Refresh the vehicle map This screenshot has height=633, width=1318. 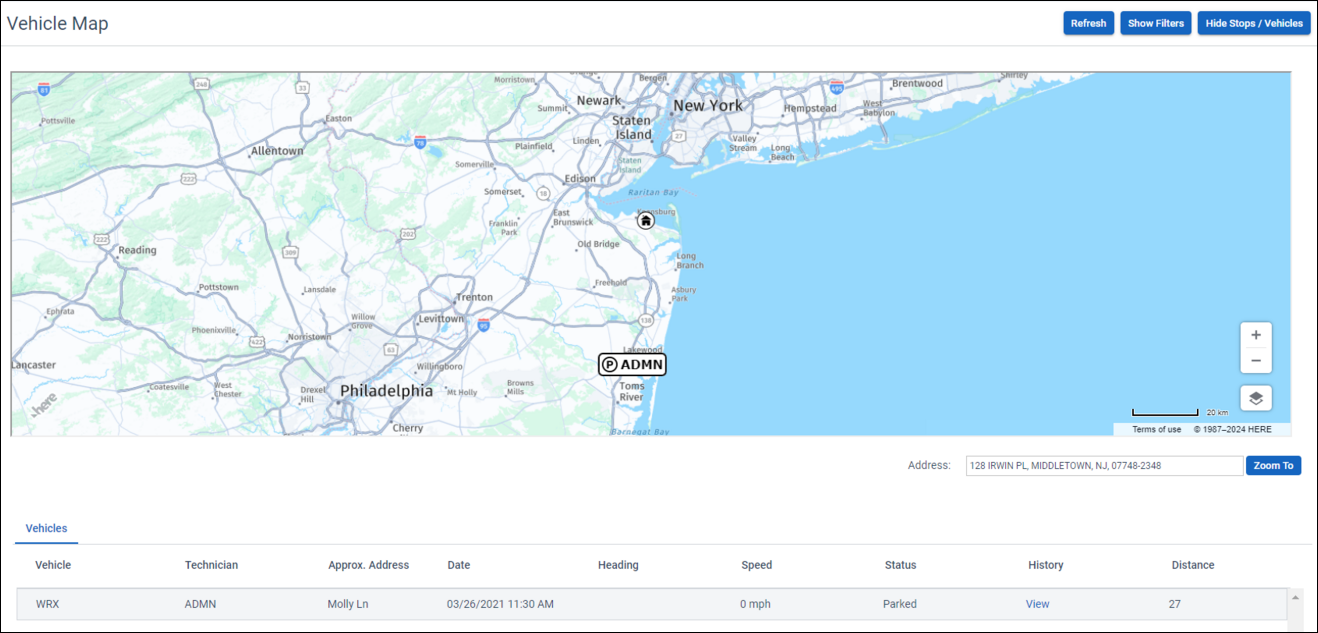[1088, 22]
